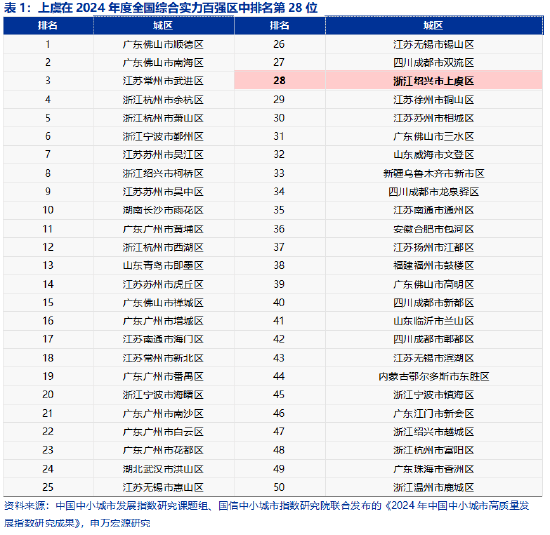Select the cell '浙江绍兴市越城区'
This screenshot has width=550, height=535.
pyautogui.click(x=434, y=432)
